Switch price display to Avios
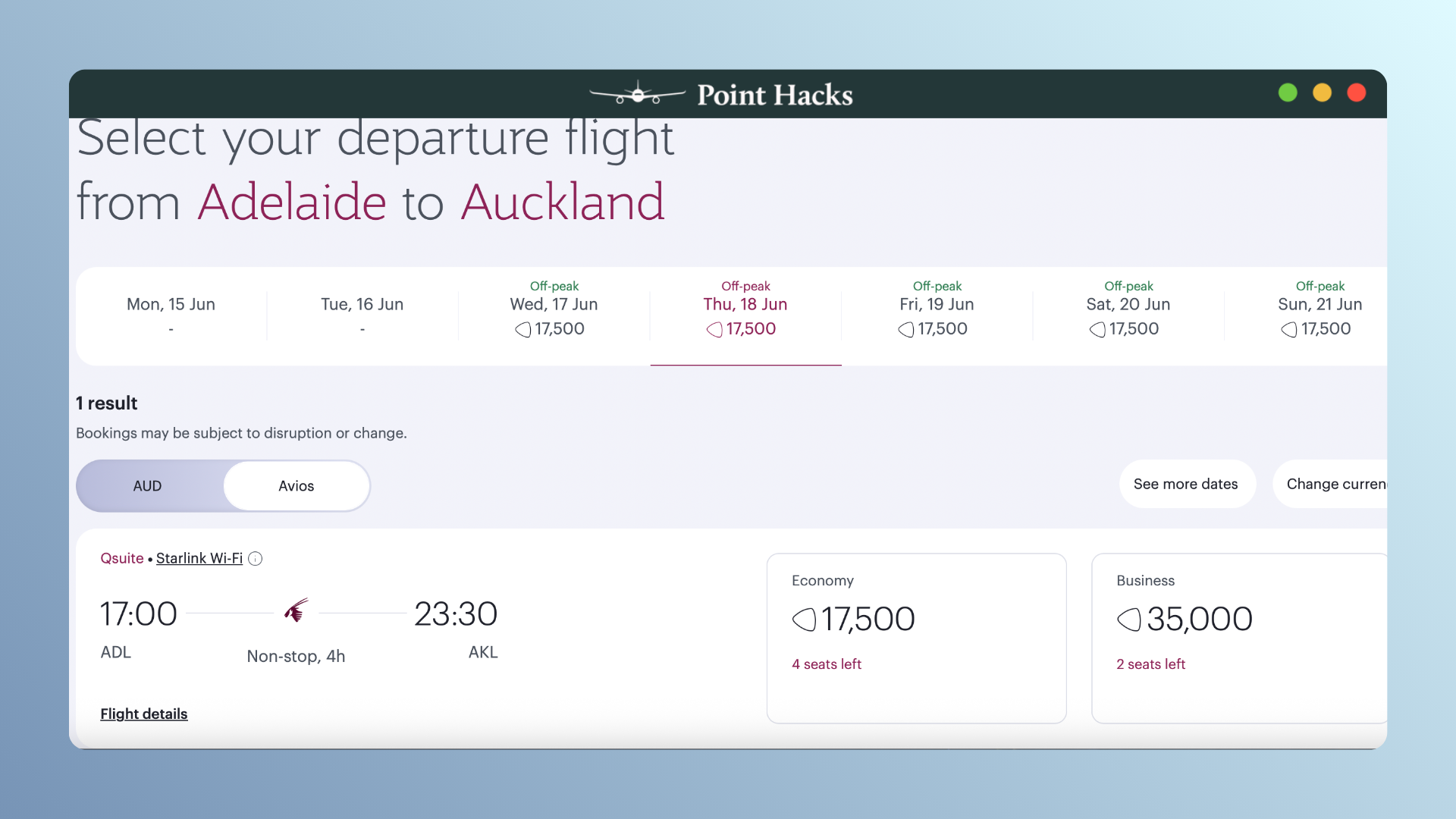Screen dimensions: 1456x819 click(296, 486)
